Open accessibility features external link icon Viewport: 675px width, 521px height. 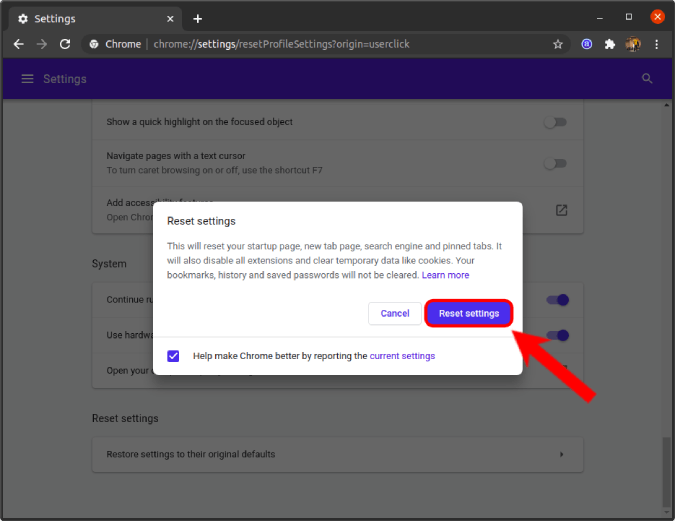pos(561,210)
